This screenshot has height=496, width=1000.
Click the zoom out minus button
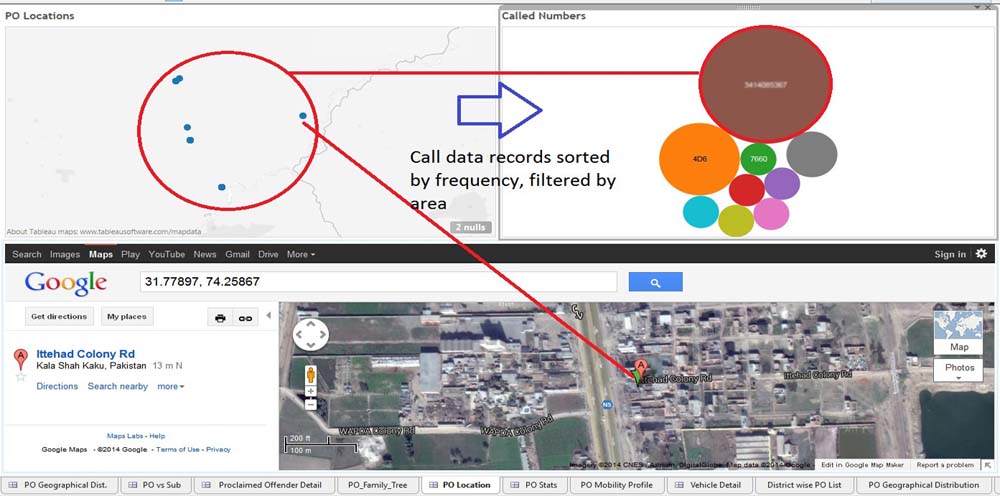pyautogui.click(x=310, y=404)
